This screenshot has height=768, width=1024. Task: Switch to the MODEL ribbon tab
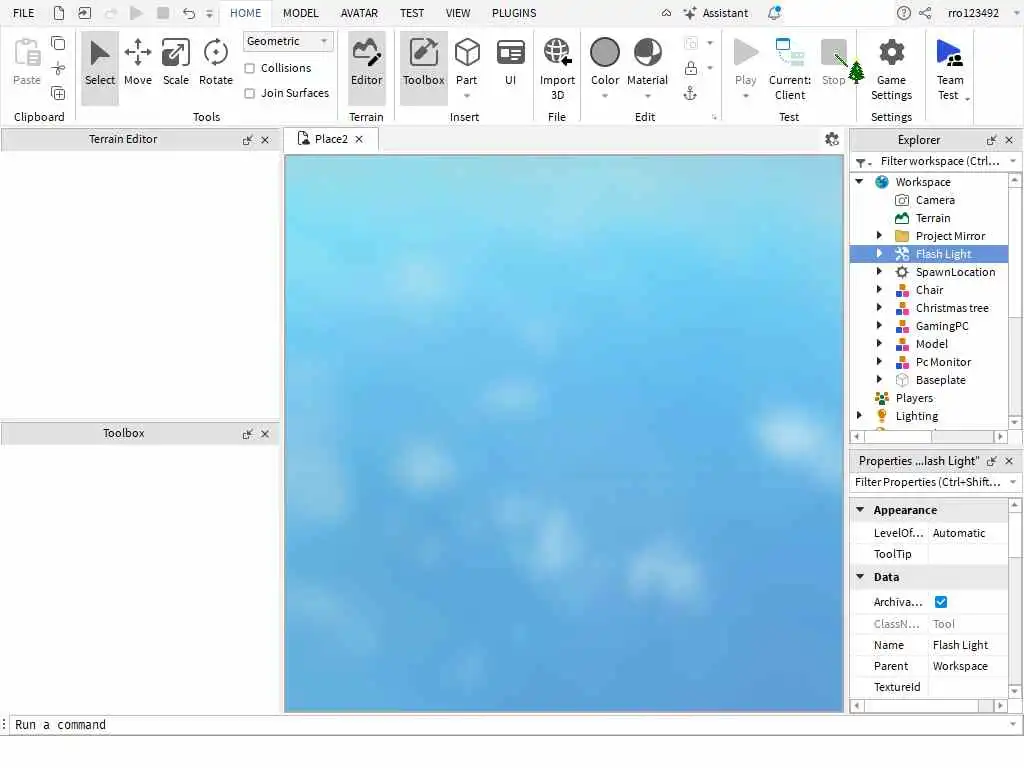click(x=300, y=13)
